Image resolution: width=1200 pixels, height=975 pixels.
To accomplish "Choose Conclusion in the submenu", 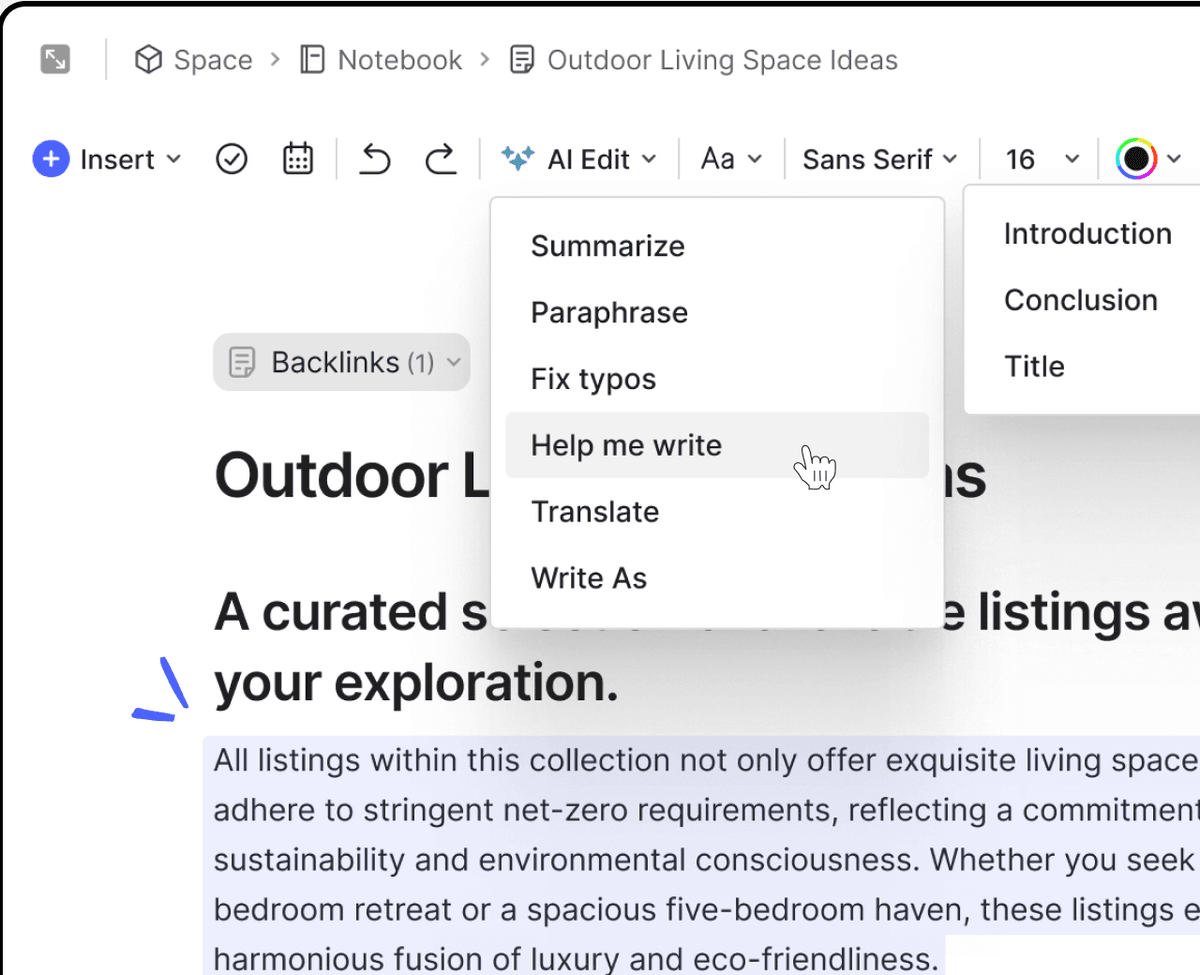I will coord(1081,300).
